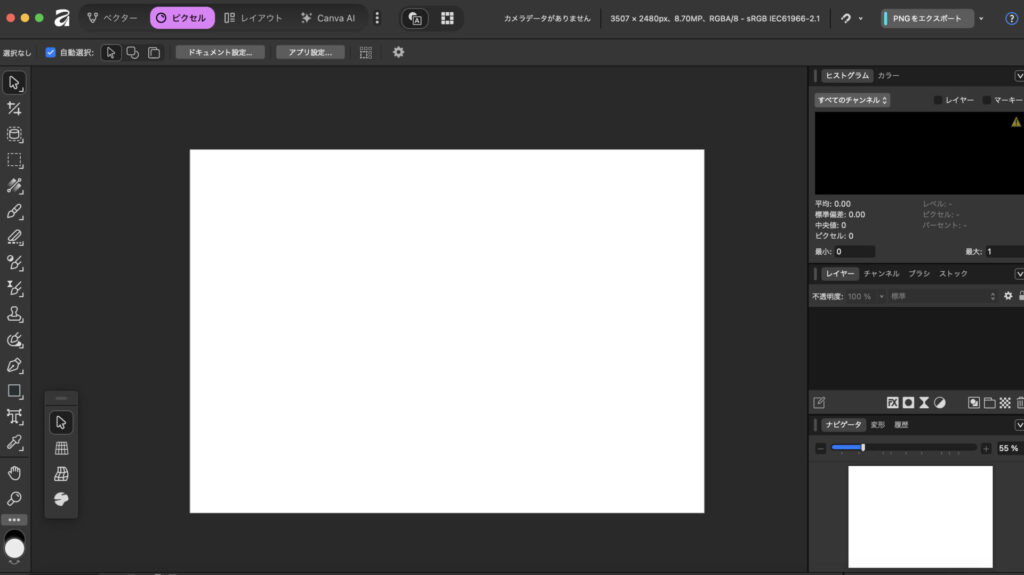
Task: Open the すべてのチャンネル dropdown
Action: coord(852,100)
